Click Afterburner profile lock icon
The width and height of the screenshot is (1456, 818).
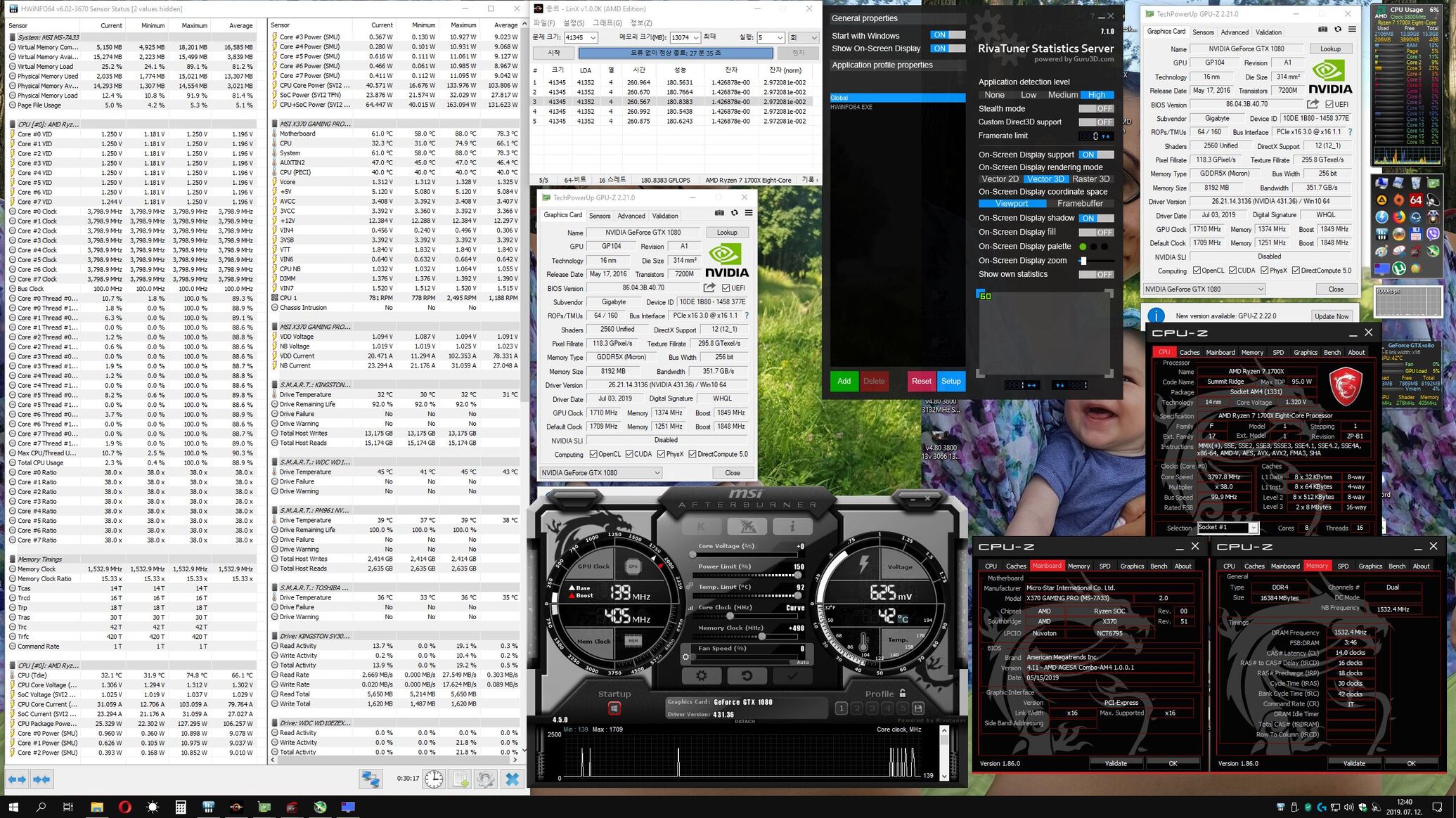tap(903, 694)
